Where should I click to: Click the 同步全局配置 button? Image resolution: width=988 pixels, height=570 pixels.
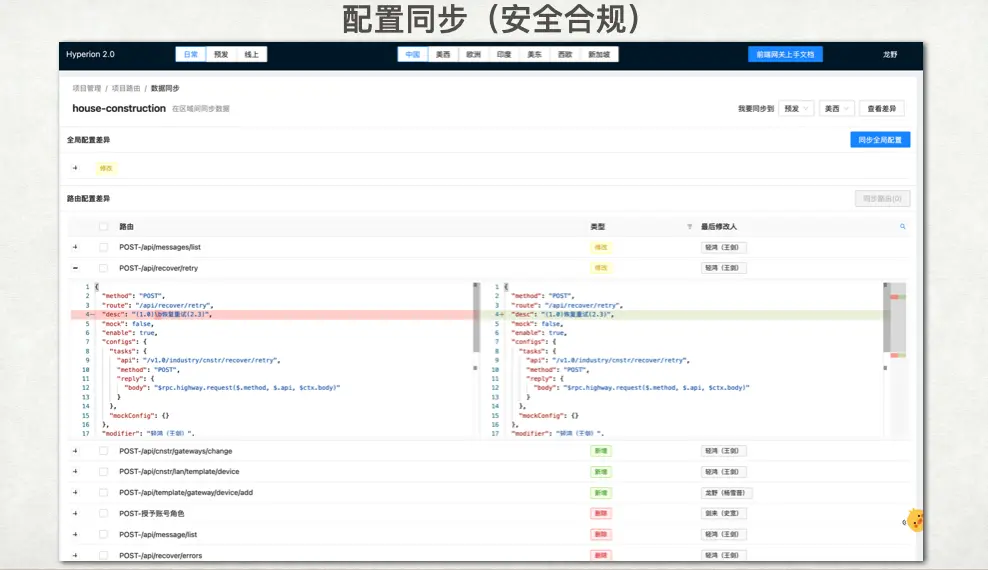click(x=880, y=140)
